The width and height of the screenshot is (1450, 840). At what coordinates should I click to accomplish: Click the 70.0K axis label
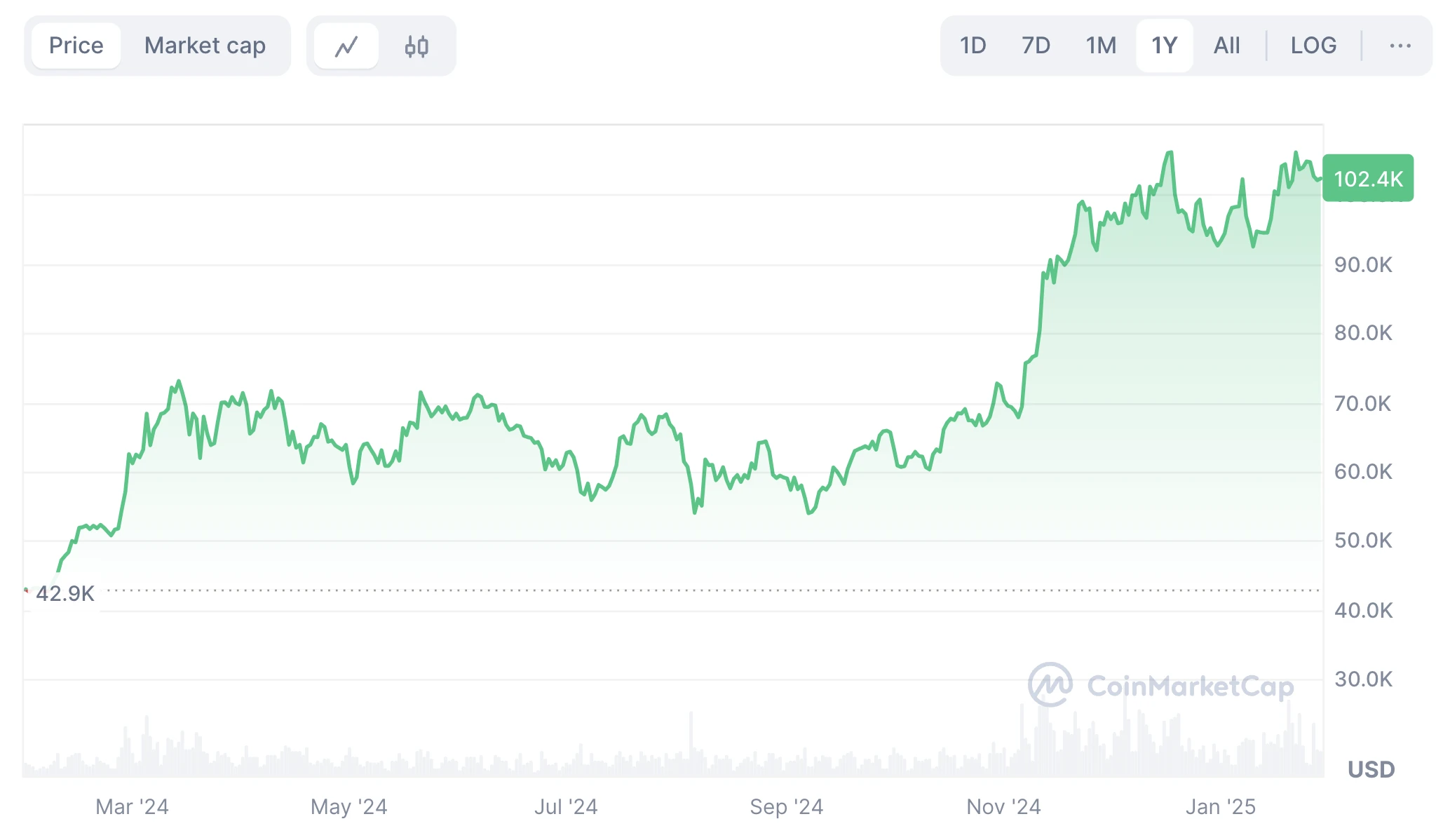1363,404
